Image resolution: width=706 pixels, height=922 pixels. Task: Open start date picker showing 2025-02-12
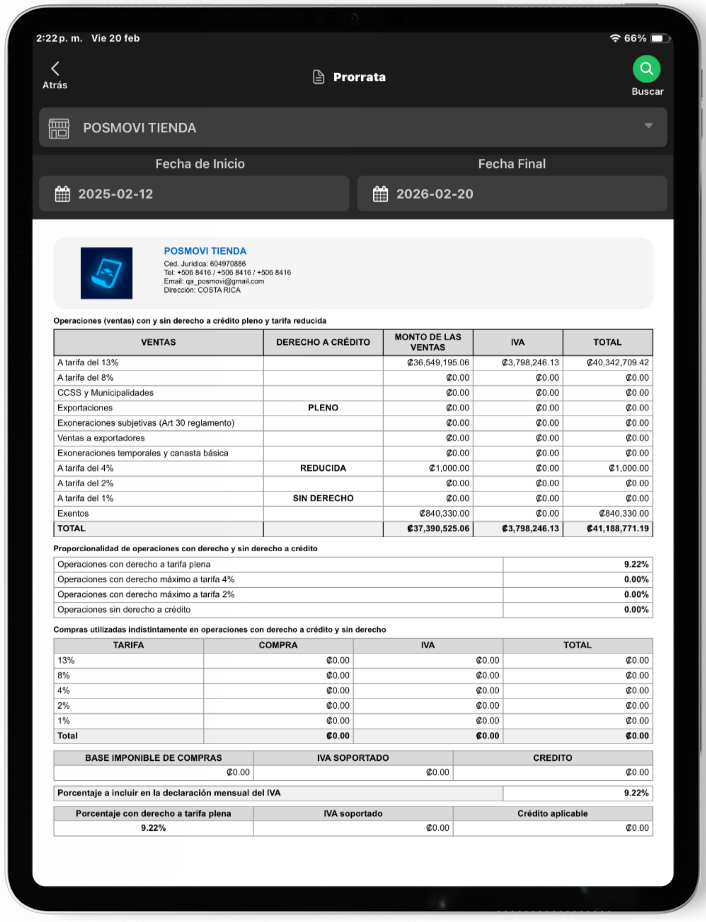[x=194, y=194]
